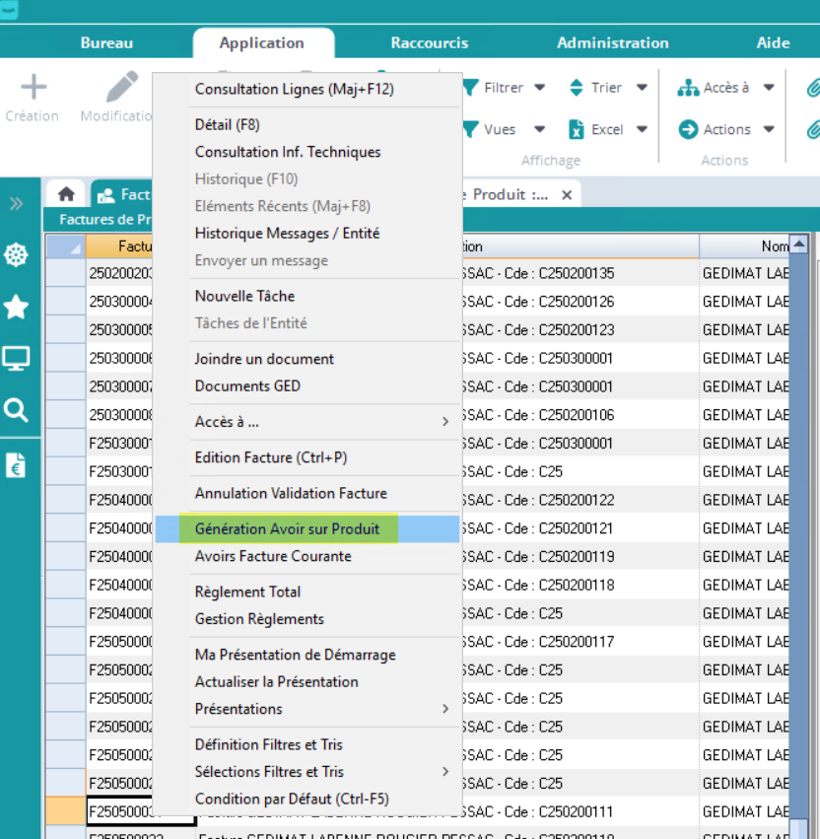This screenshot has width=820, height=839.
Task: Click the monitor icon in sidebar
Action: point(16,359)
